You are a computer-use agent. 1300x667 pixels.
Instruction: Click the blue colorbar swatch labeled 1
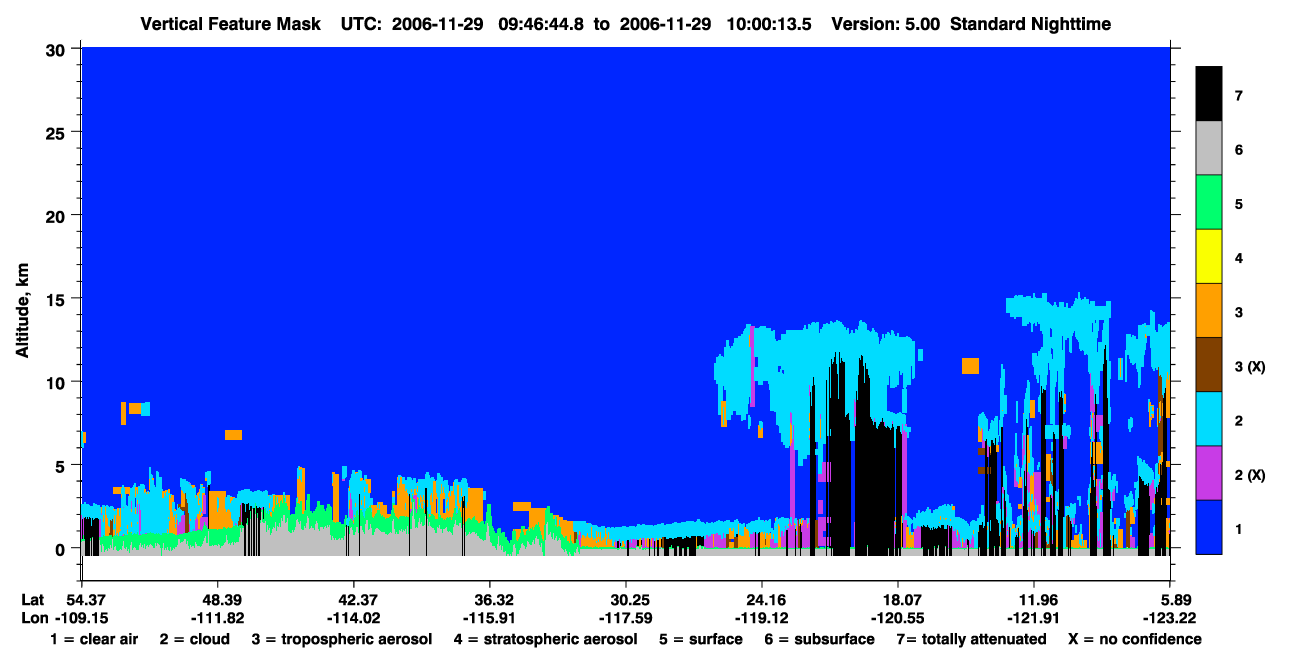tap(1209, 526)
